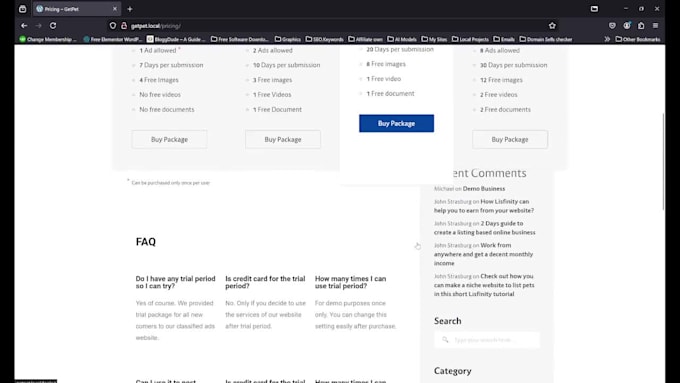Open the SEO Keywords bookmark folder

pyautogui.click(x=324, y=39)
